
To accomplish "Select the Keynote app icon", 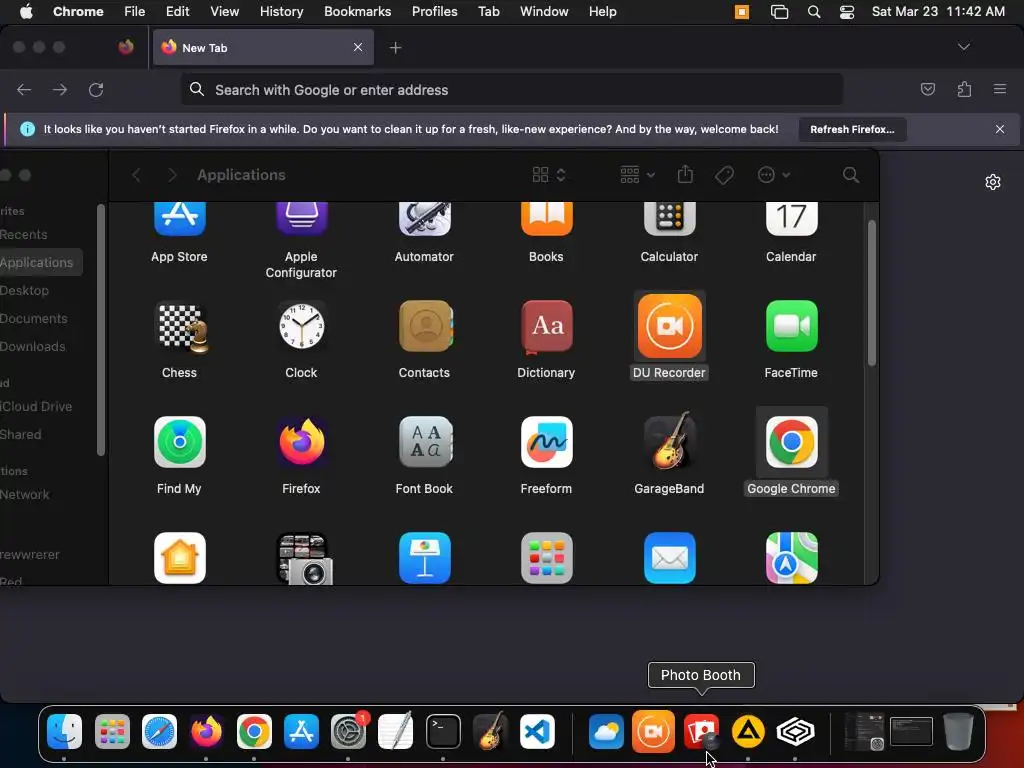I will (424, 558).
